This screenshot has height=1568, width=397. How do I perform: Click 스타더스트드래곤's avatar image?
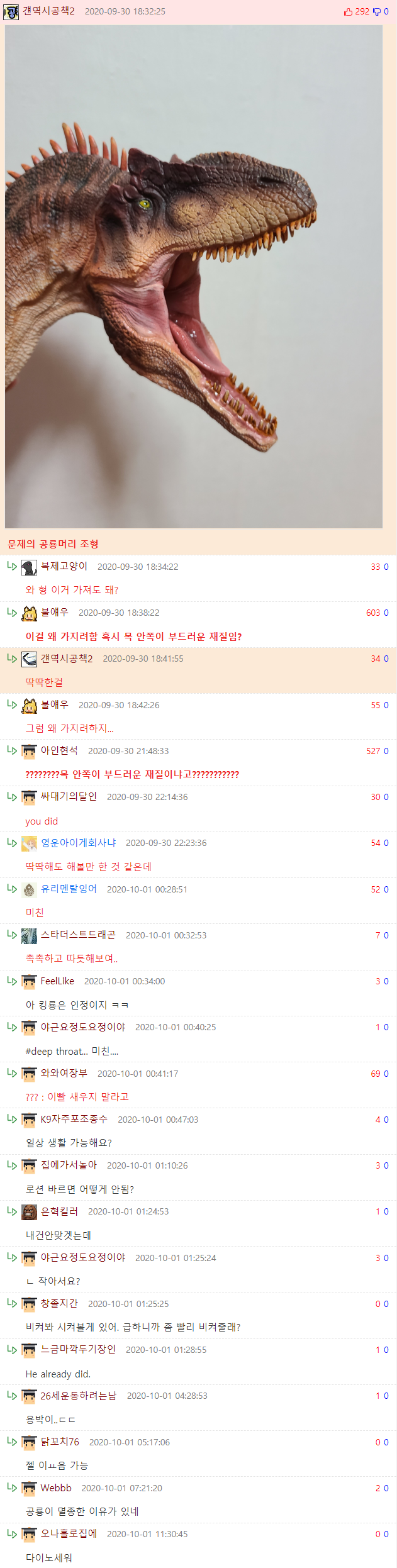click(x=29, y=936)
